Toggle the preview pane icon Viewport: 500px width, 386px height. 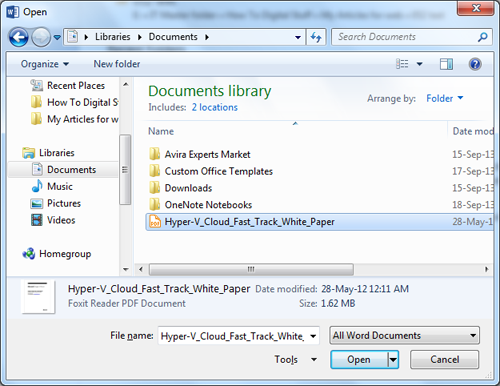point(446,64)
